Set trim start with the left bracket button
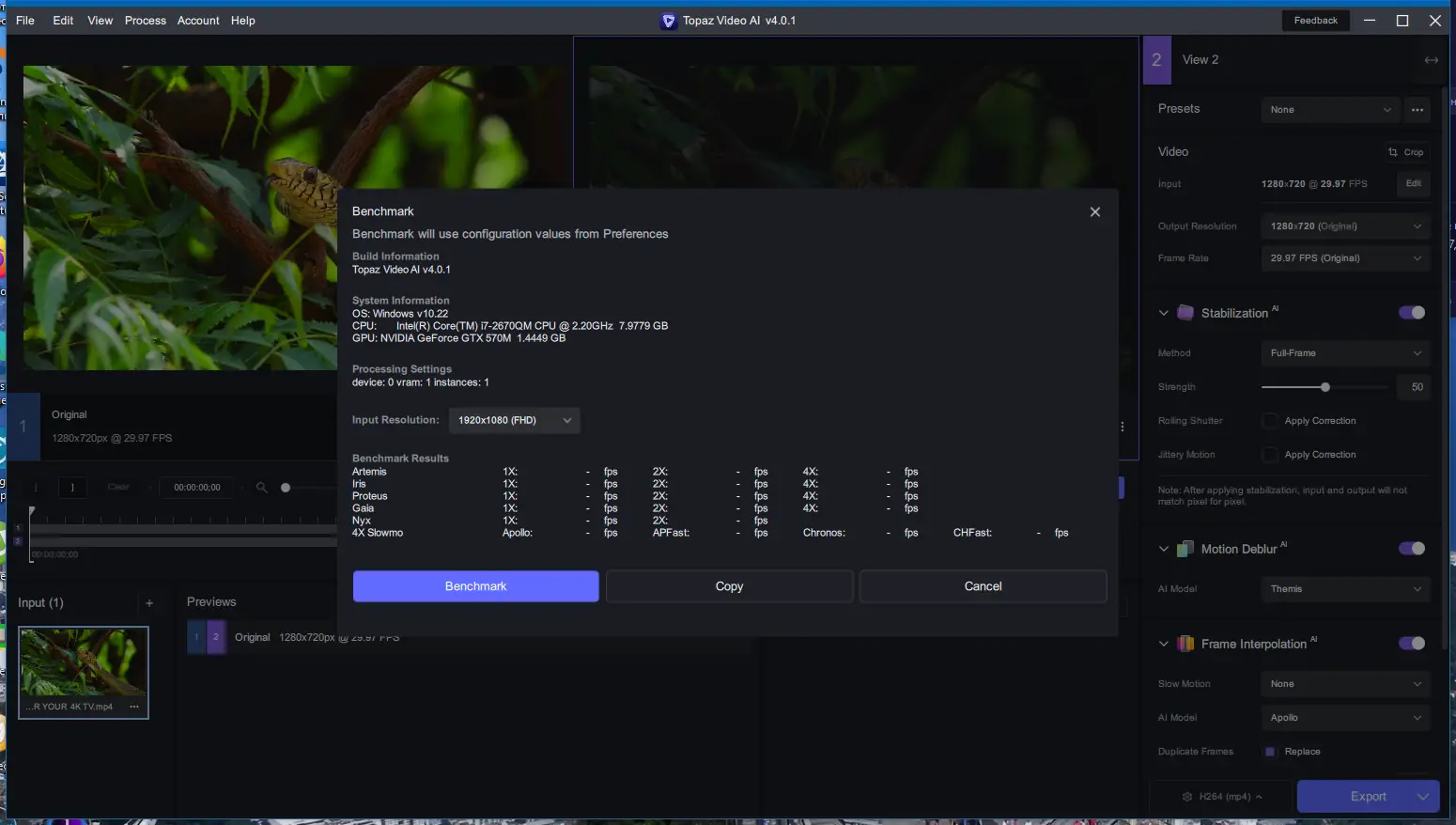 [37, 488]
